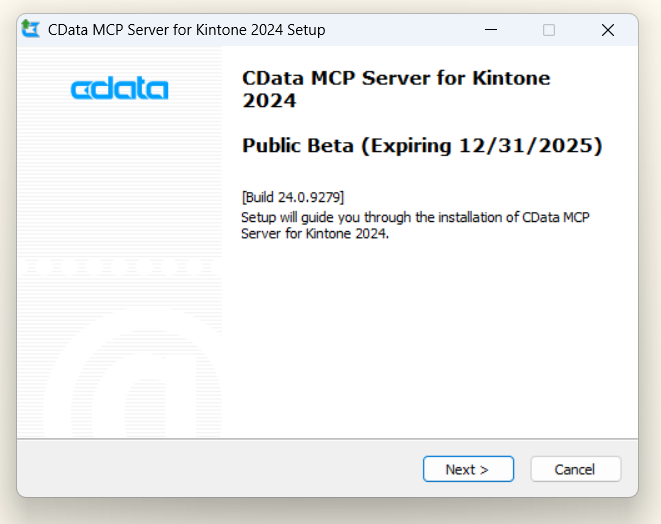Click the window title 'CData MCP Server for Kintone 2024 Setup'
Image resolution: width=661 pixels, height=524 pixels.
186,30
